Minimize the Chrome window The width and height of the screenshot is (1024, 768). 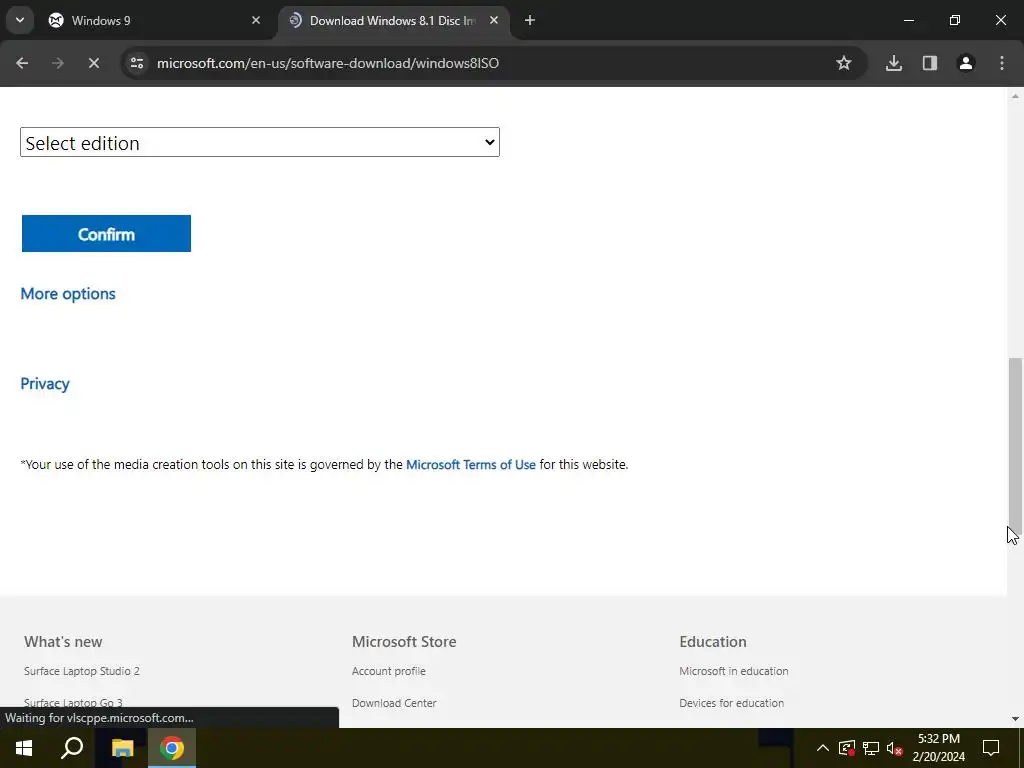tap(908, 20)
